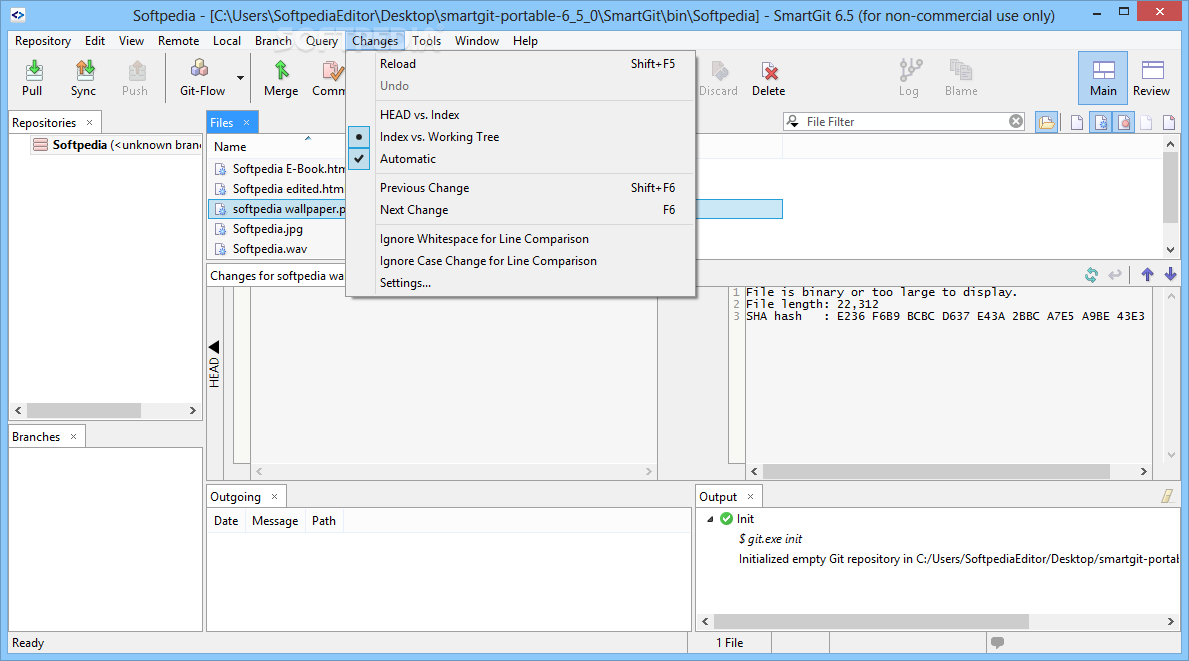Click the Date column header
1189x661 pixels.
[x=226, y=522]
